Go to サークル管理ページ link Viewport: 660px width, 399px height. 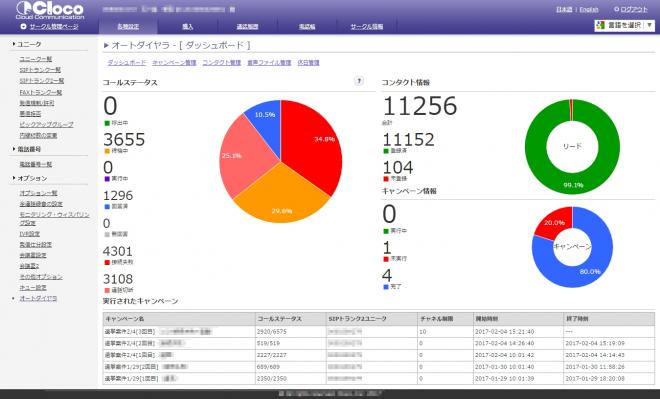point(54,27)
